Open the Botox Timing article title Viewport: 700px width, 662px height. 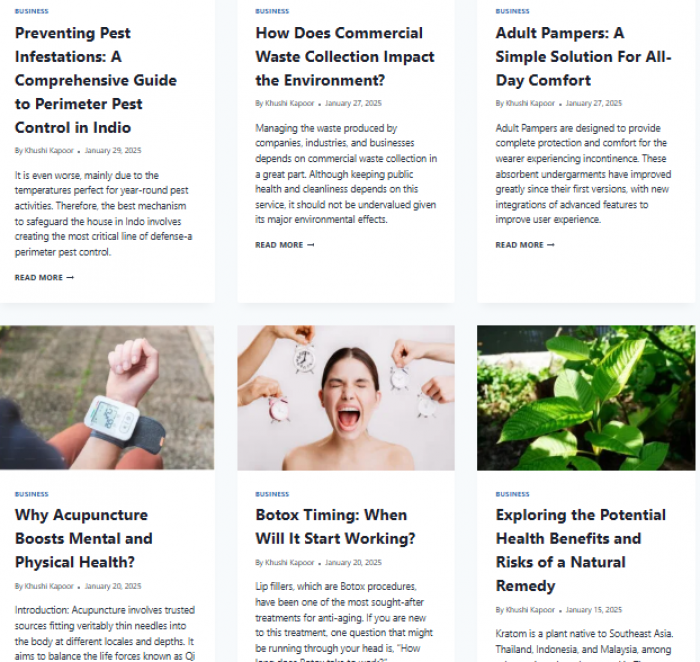(335, 527)
